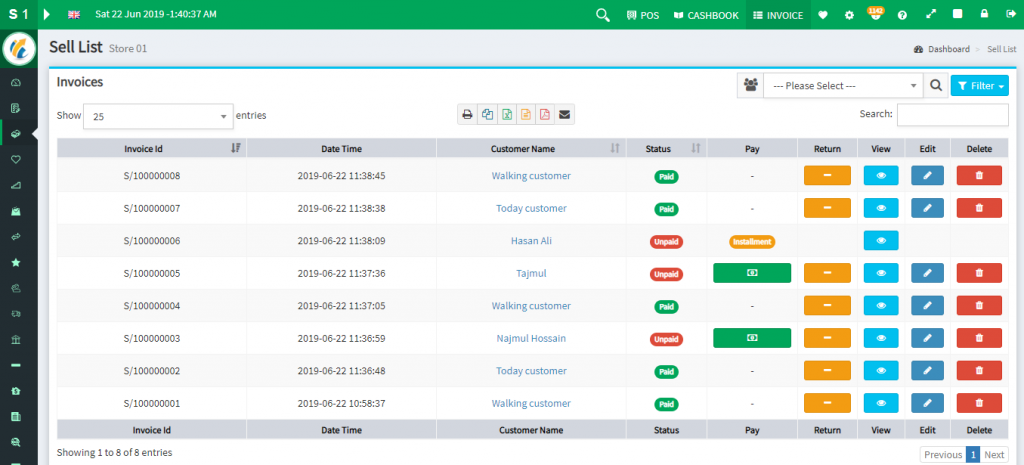1024x465 pixels.
Task: Click the fullscreen expand arrows icon
Action: pos(931,15)
